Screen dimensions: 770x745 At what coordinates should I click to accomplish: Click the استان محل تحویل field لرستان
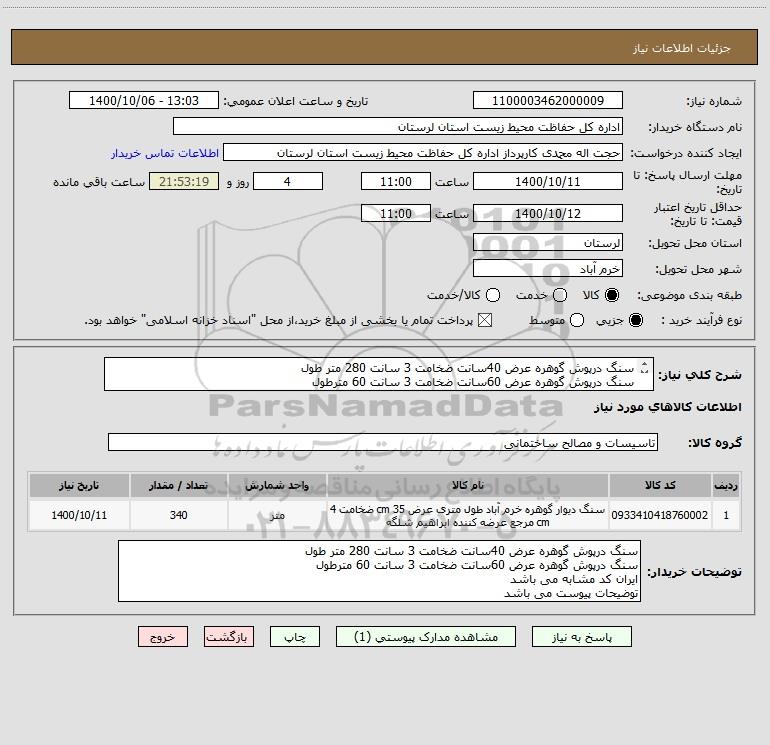pyautogui.click(x=548, y=242)
